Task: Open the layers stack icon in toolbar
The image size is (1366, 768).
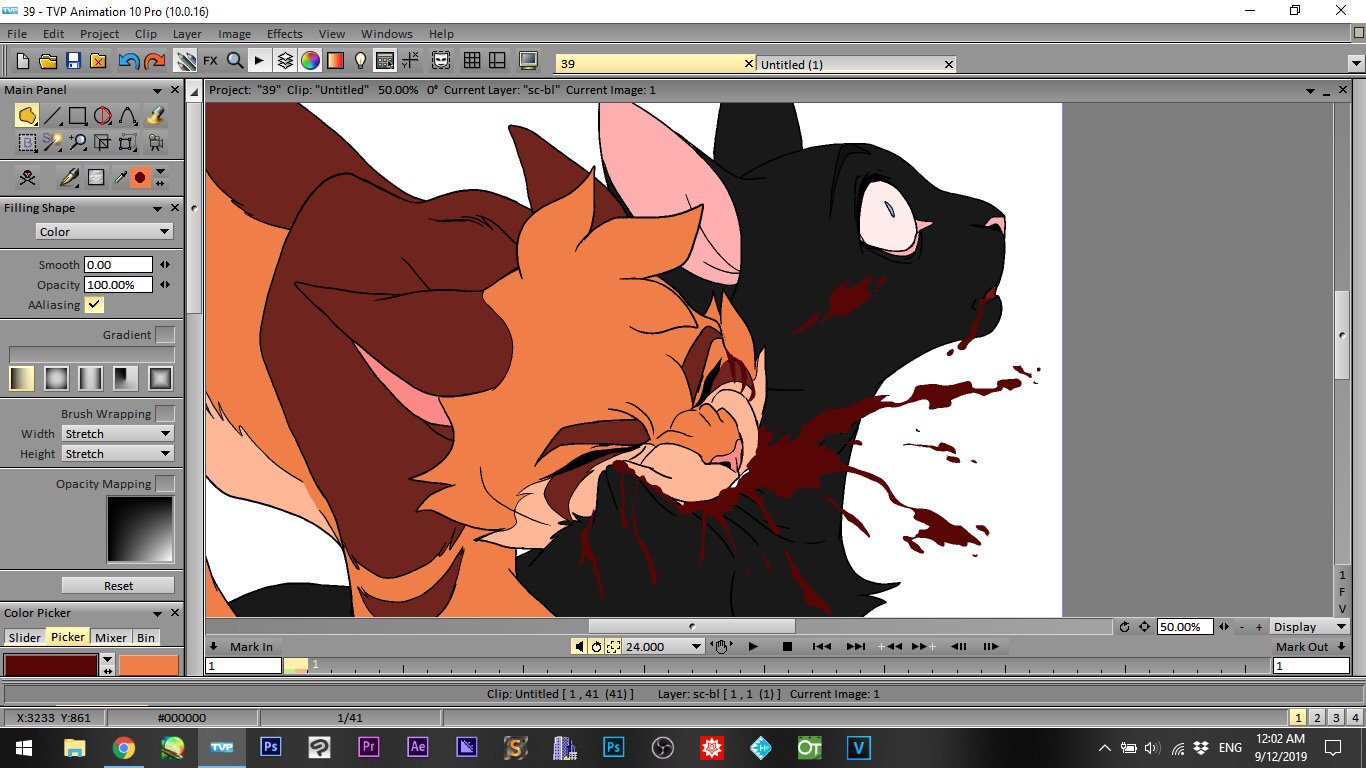Action: coord(285,61)
